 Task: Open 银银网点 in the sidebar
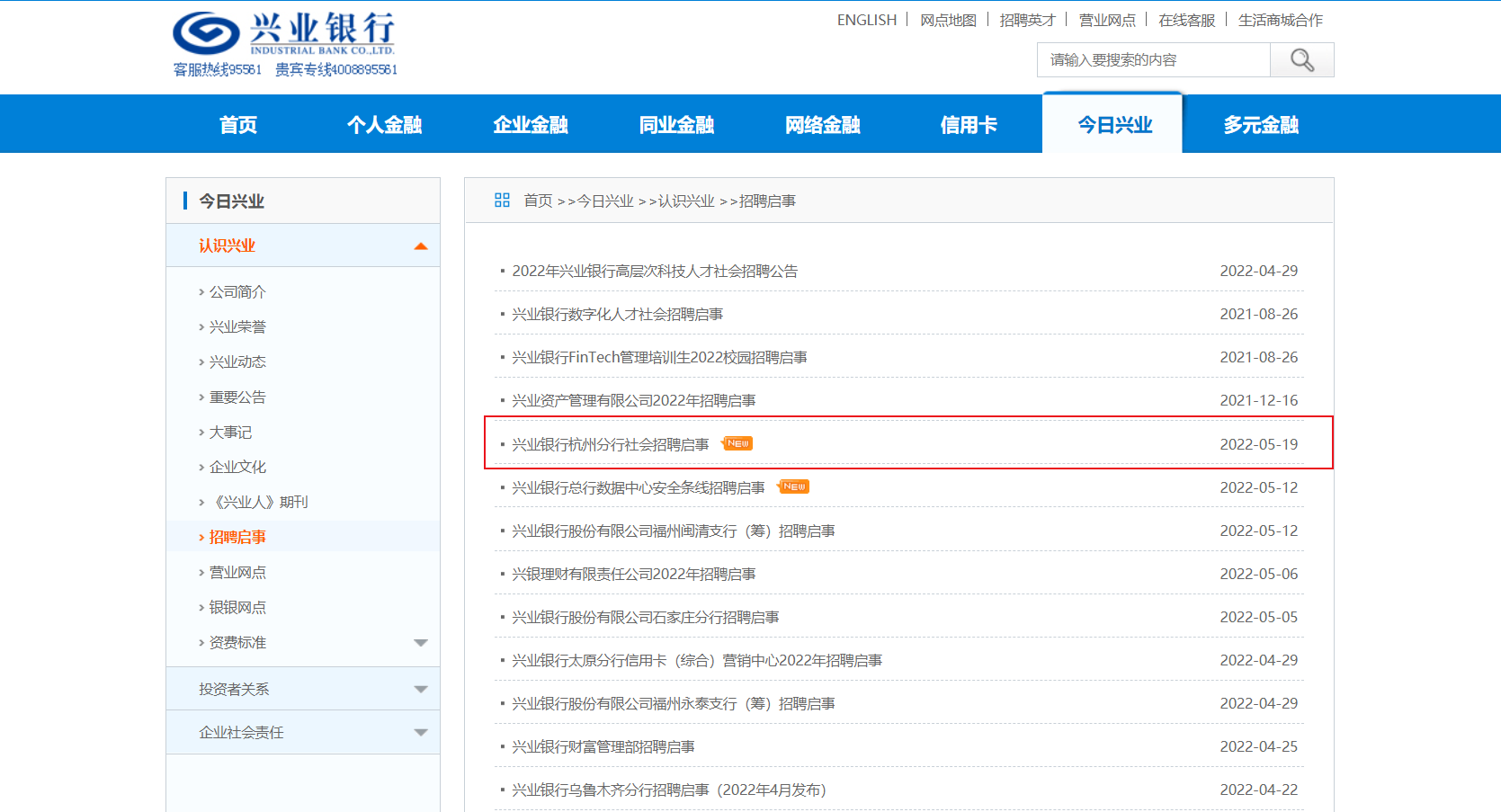(237, 607)
